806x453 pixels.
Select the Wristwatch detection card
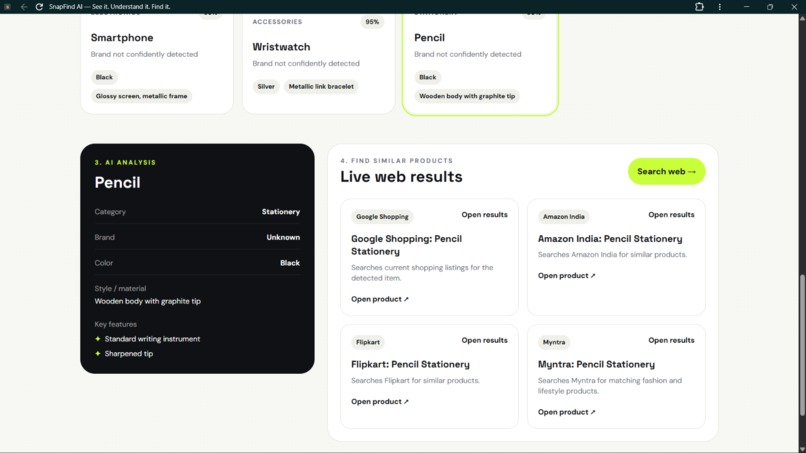point(319,63)
